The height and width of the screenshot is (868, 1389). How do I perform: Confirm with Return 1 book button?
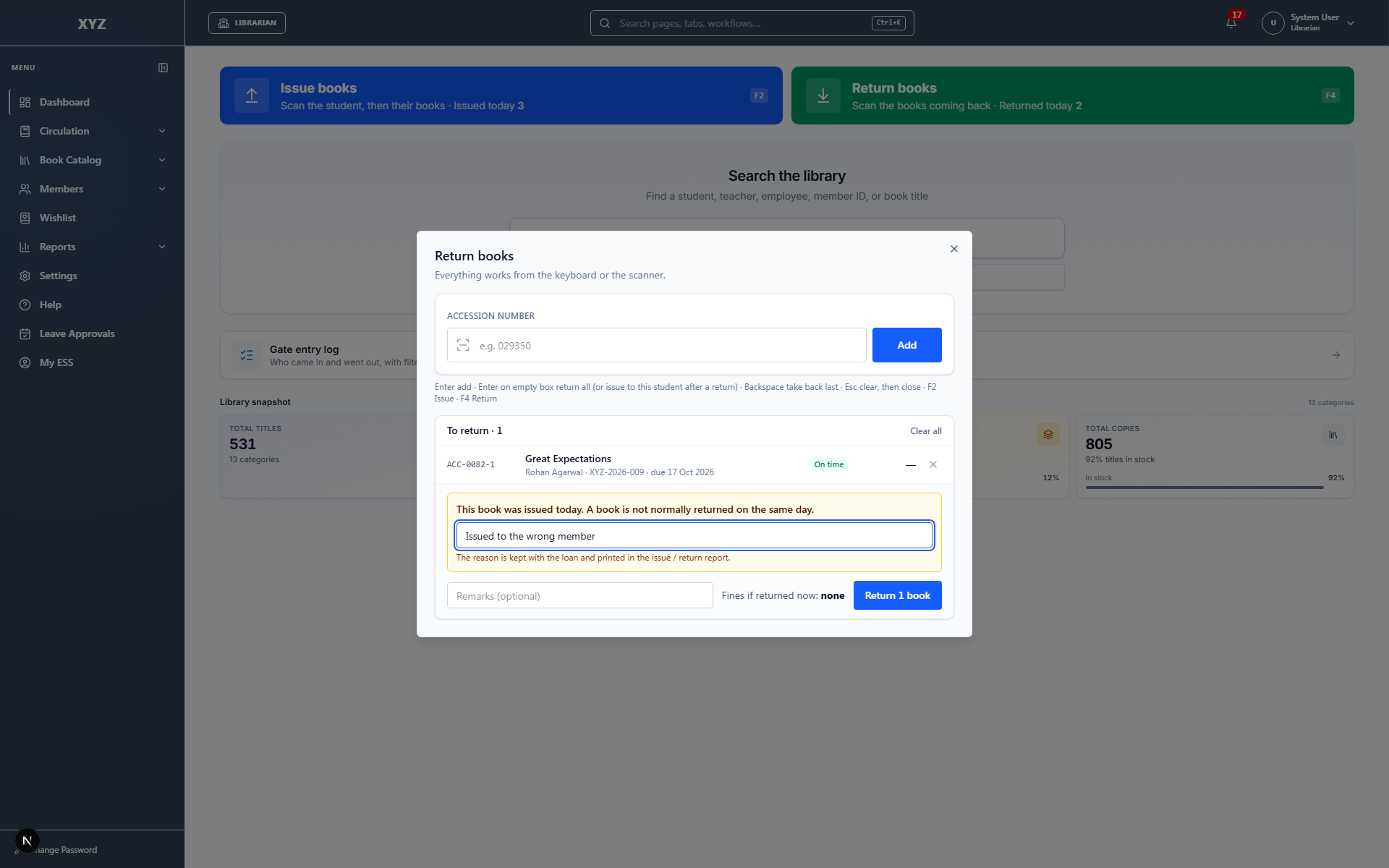click(897, 595)
